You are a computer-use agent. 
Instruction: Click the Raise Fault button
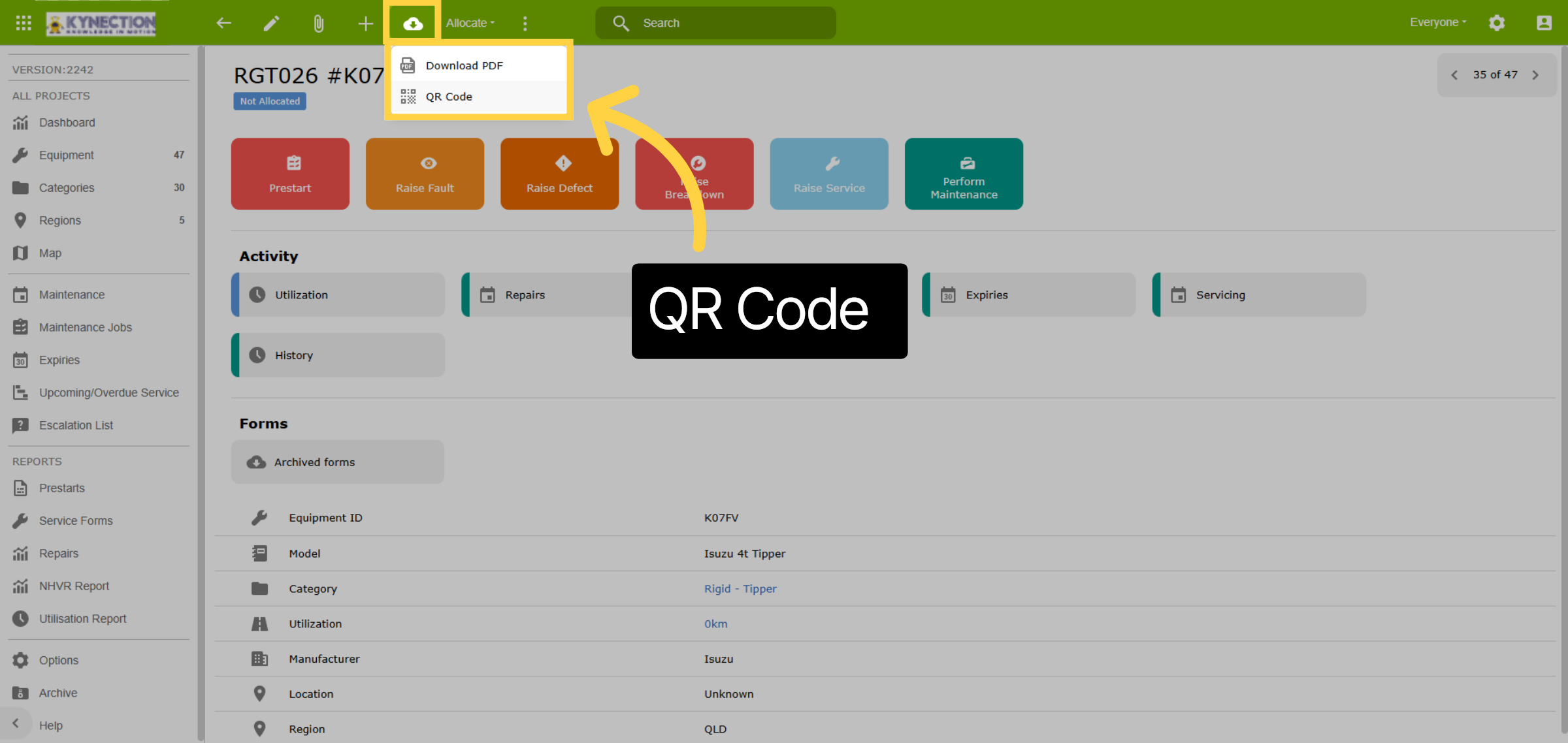[x=425, y=174]
